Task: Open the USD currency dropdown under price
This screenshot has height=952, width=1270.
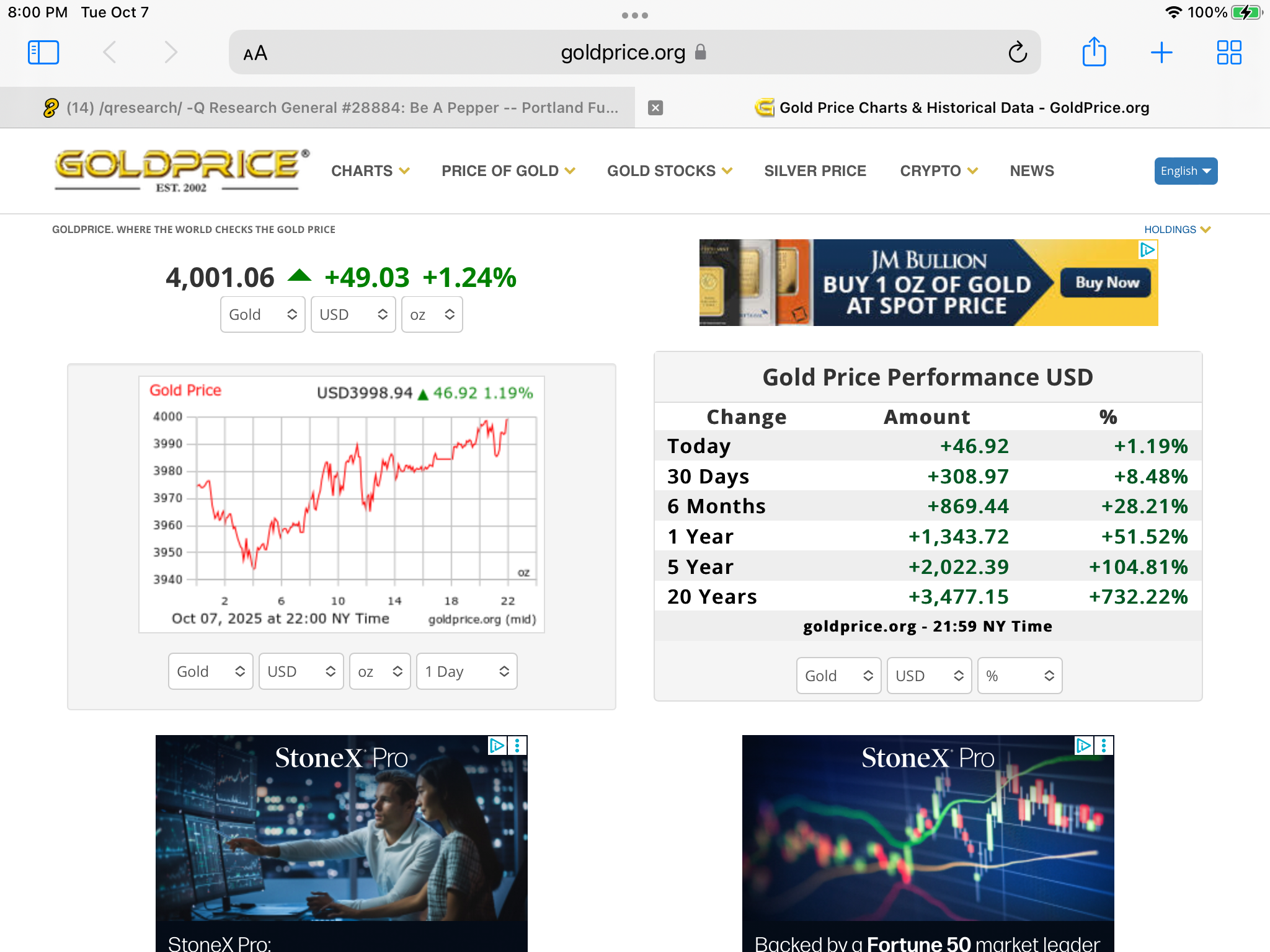Action: (x=353, y=315)
